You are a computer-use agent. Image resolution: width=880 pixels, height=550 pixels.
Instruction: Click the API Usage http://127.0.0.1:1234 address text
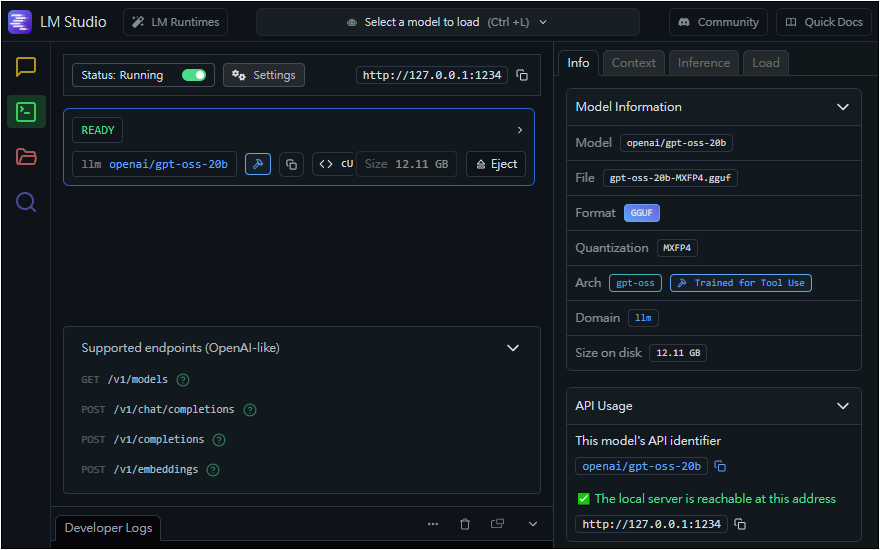coord(651,524)
